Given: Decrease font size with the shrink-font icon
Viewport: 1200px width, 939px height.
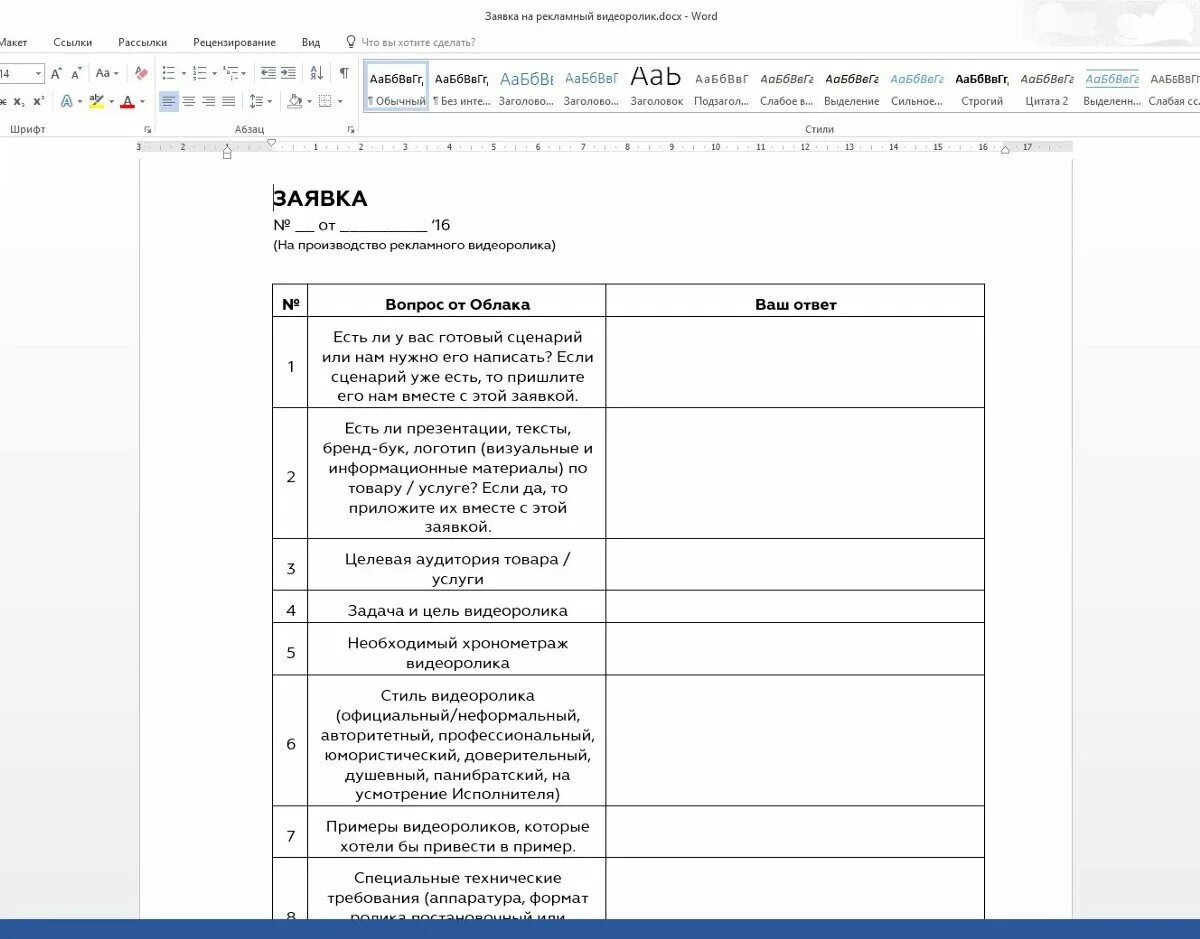Looking at the screenshot, I should coord(76,73).
